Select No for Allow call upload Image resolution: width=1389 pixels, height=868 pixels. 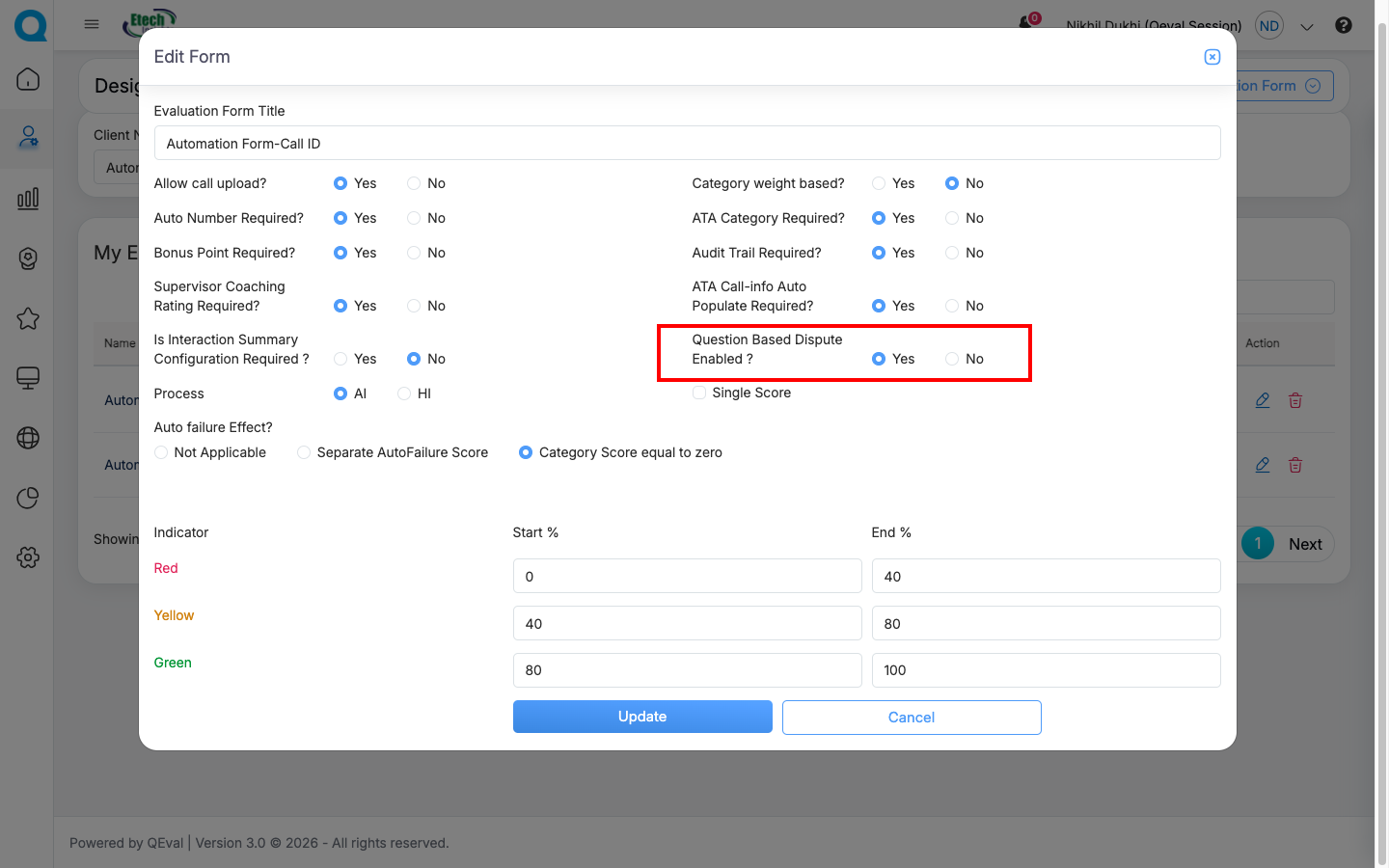[x=414, y=183]
